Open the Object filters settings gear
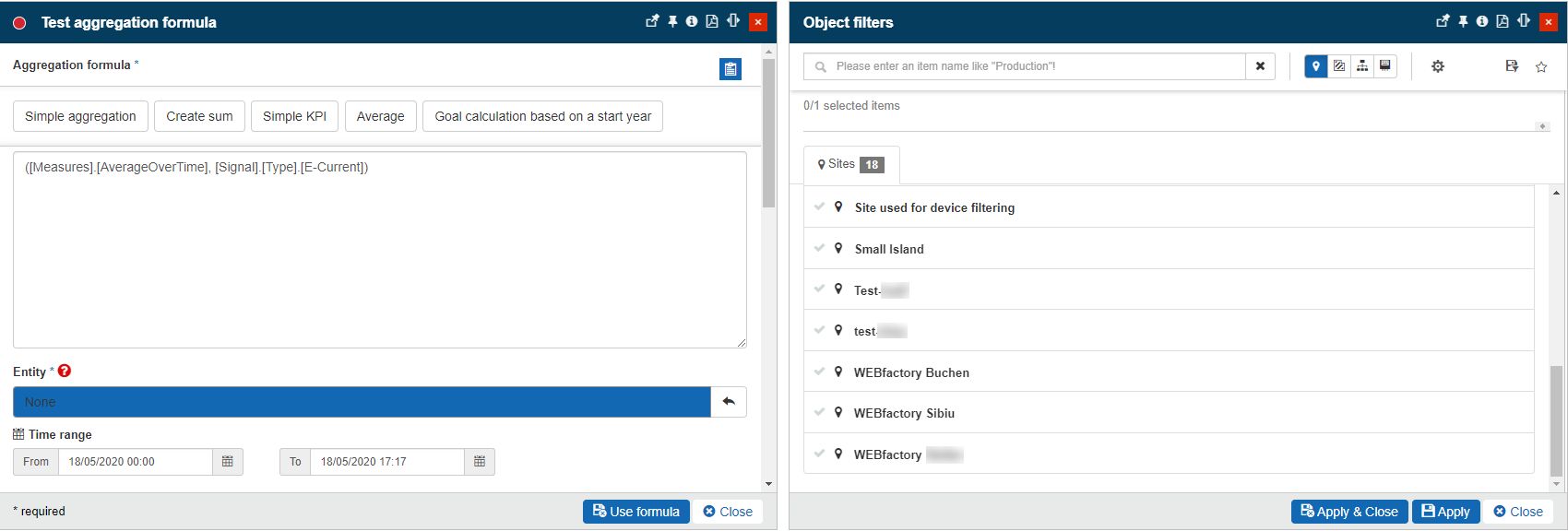 (1437, 66)
